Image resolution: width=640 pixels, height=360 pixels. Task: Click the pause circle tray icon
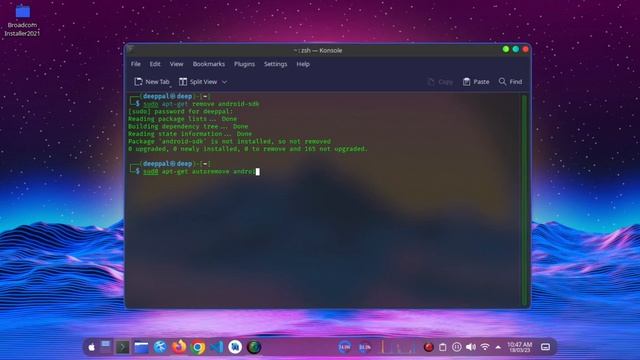pos(456,347)
